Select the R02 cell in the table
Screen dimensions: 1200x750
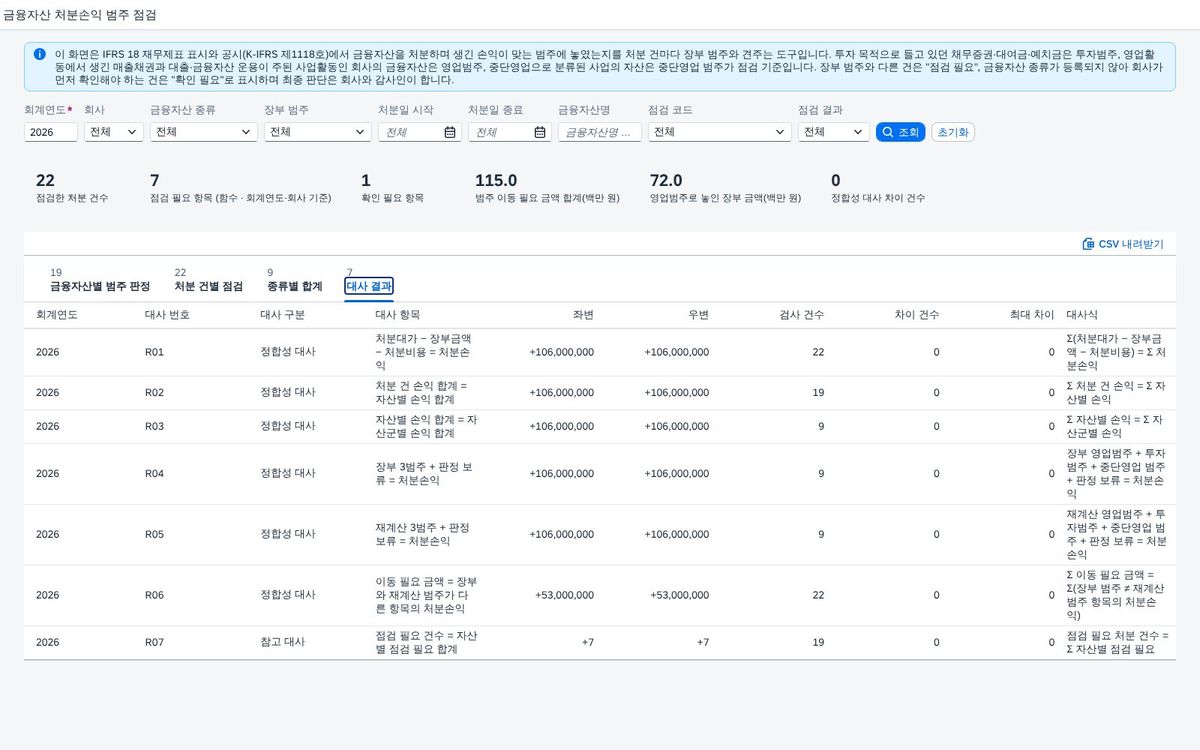click(x=154, y=393)
